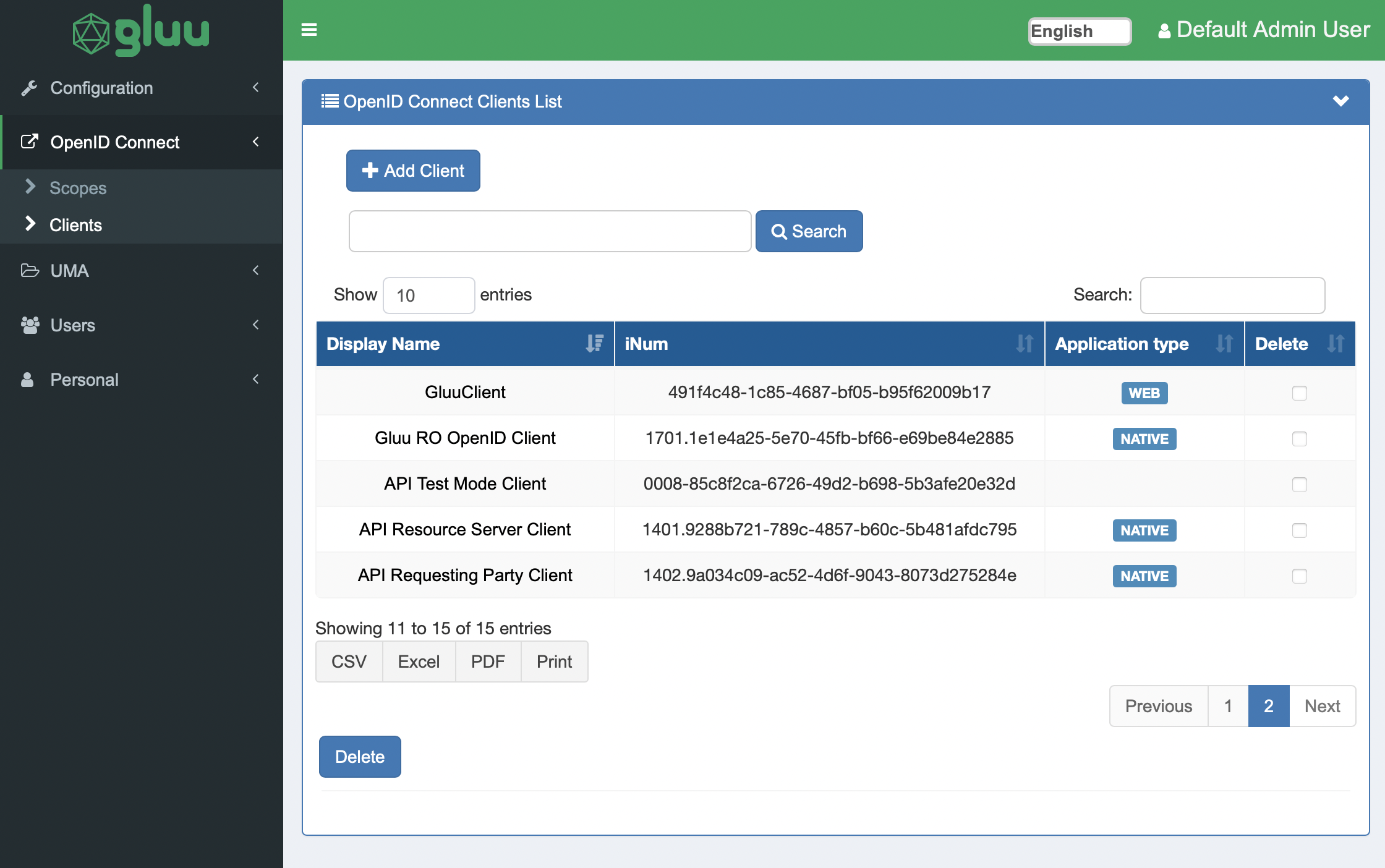Click the UMA folder icon
This screenshot has height=868, width=1385.
pyautogui.click(x=29, y=271)
